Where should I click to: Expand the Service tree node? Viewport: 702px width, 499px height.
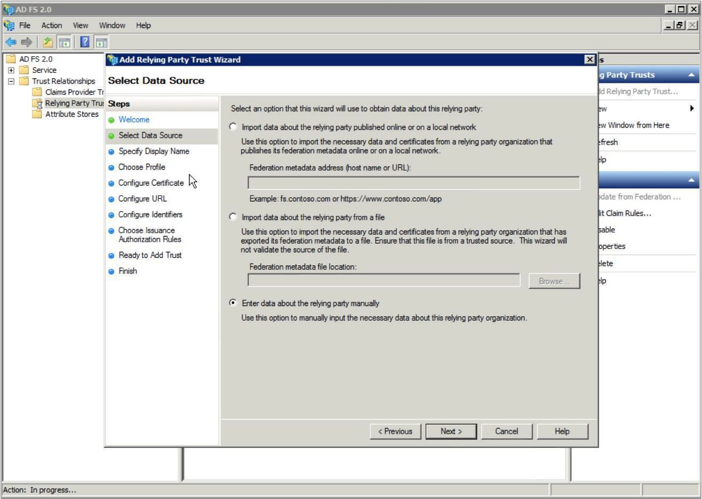(x=11, y=70)
